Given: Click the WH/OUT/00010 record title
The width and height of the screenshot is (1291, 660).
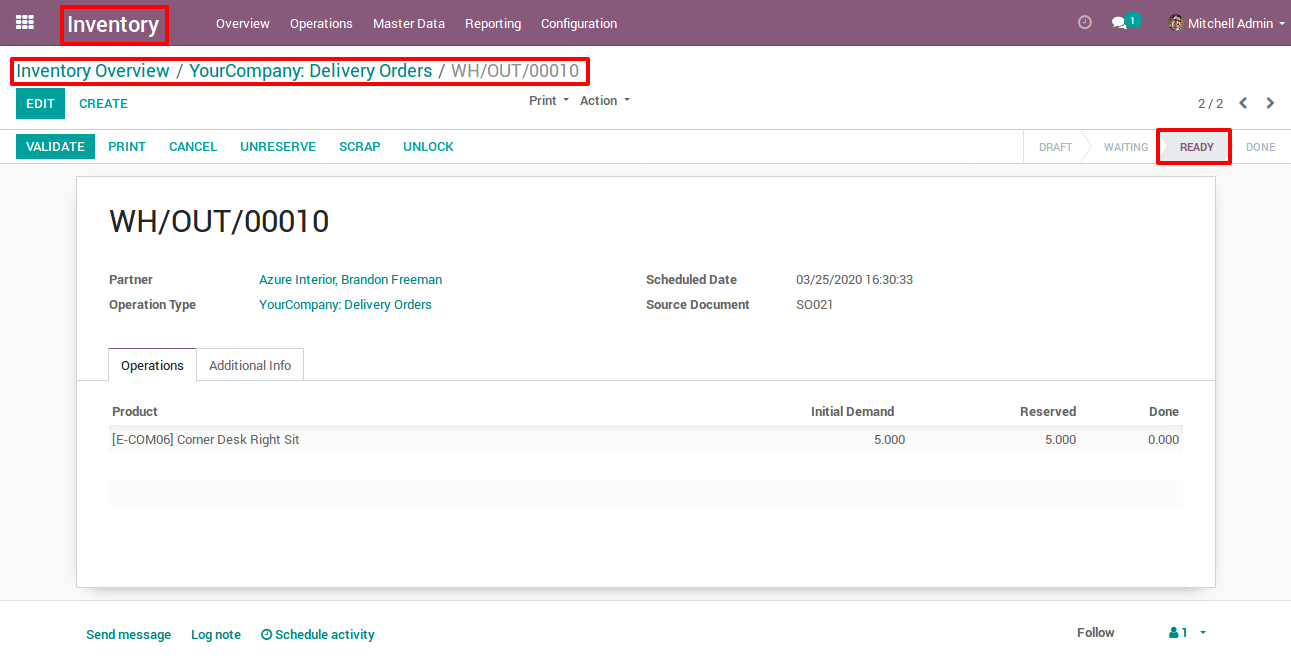Looking at the screenshot, I should coord(219,221).
